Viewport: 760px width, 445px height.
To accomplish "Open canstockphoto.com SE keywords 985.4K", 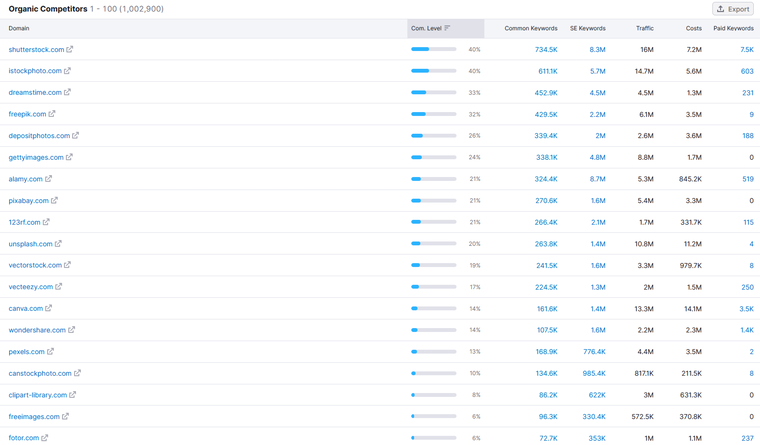I will pos(594,373).
